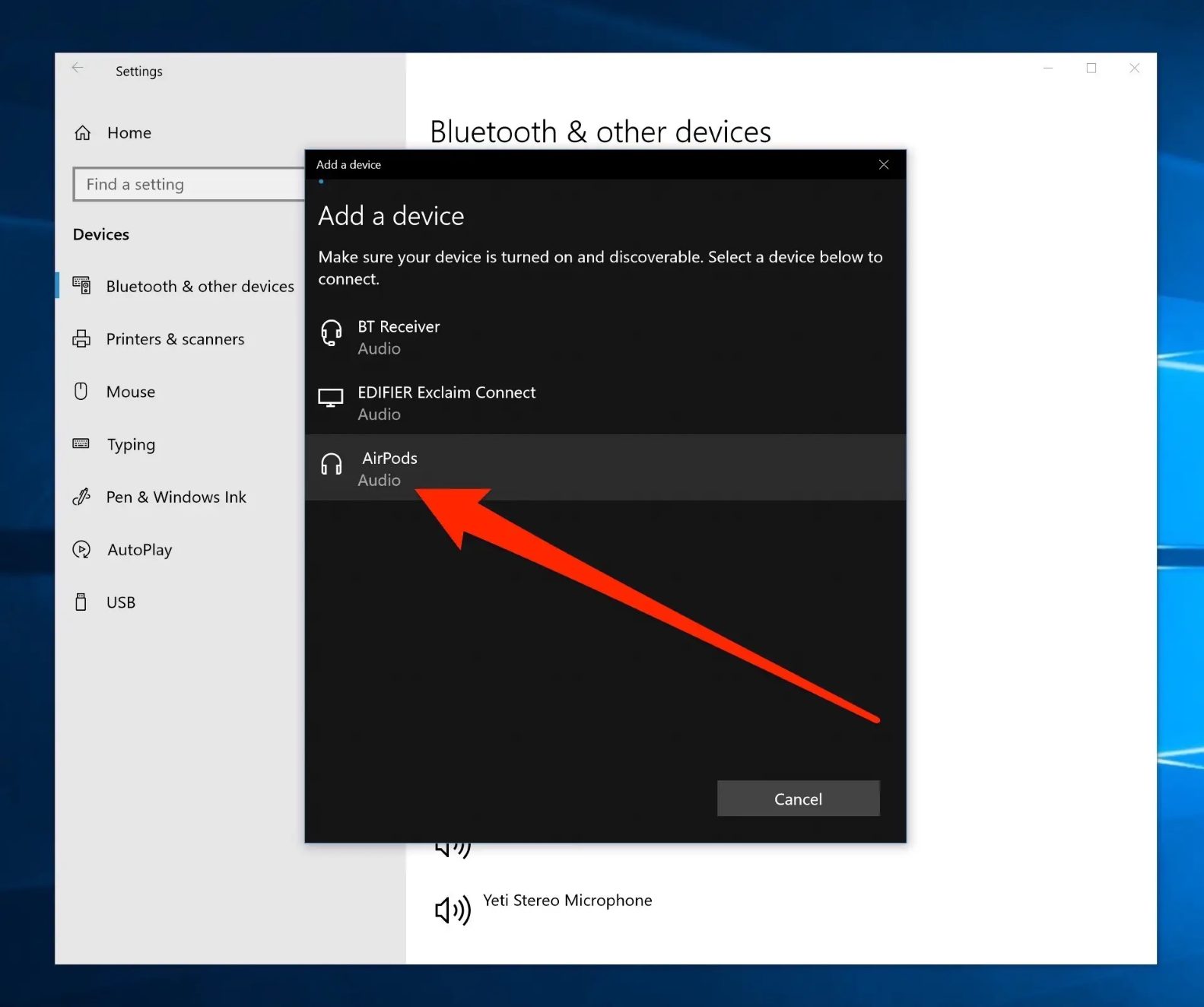Click the Mouse icon in sidebar
Viewport: 1204px width, 1007px height.
click(x=81, y=392)
